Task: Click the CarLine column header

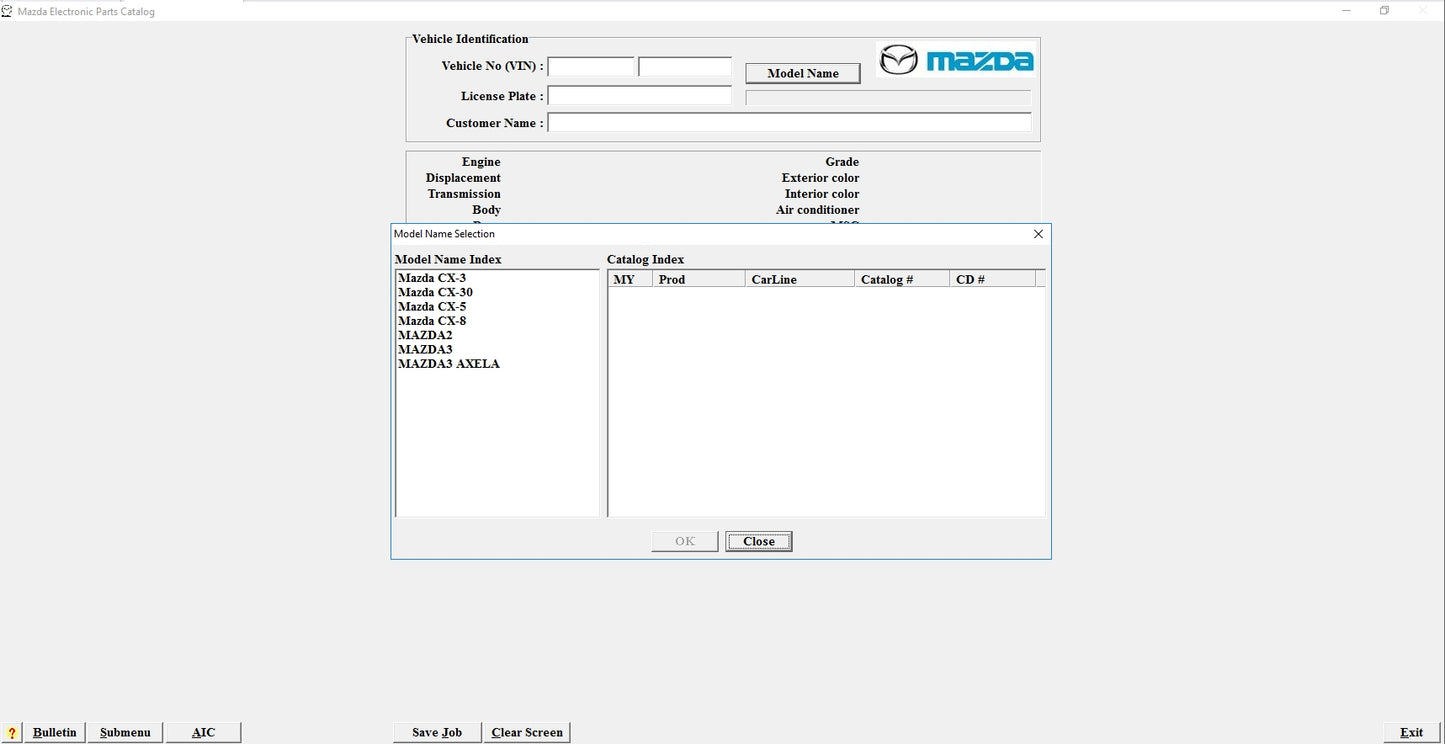Action: 799,279
